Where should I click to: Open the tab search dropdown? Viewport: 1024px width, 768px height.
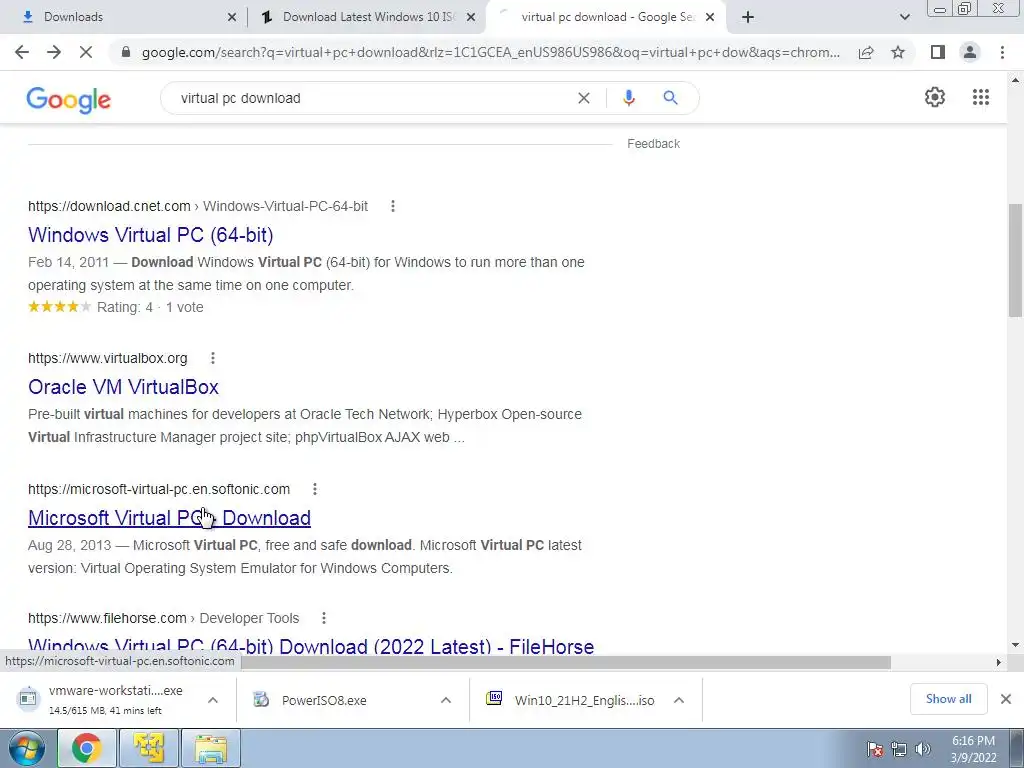pos(904,17)
